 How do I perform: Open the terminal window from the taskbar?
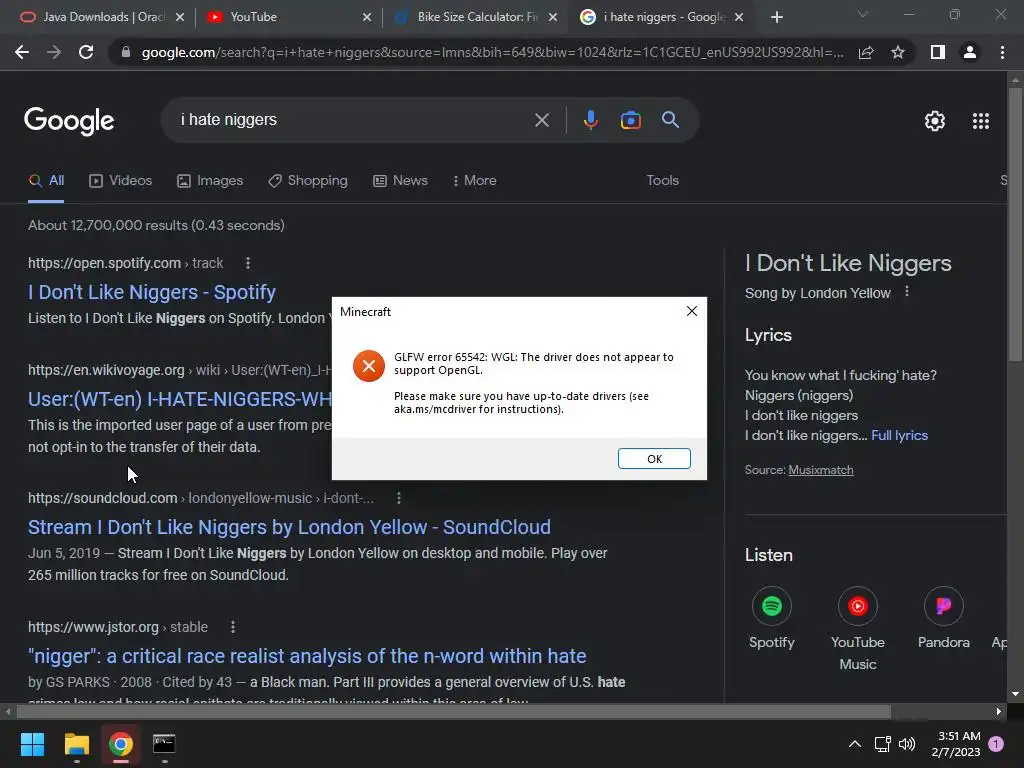pyautogui.click(x=164, y=744)
